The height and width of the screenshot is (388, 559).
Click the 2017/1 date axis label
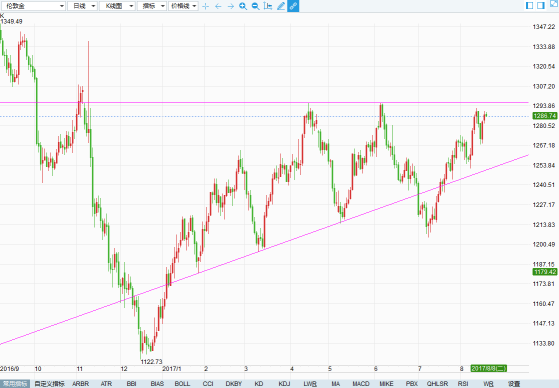point(172,368)
